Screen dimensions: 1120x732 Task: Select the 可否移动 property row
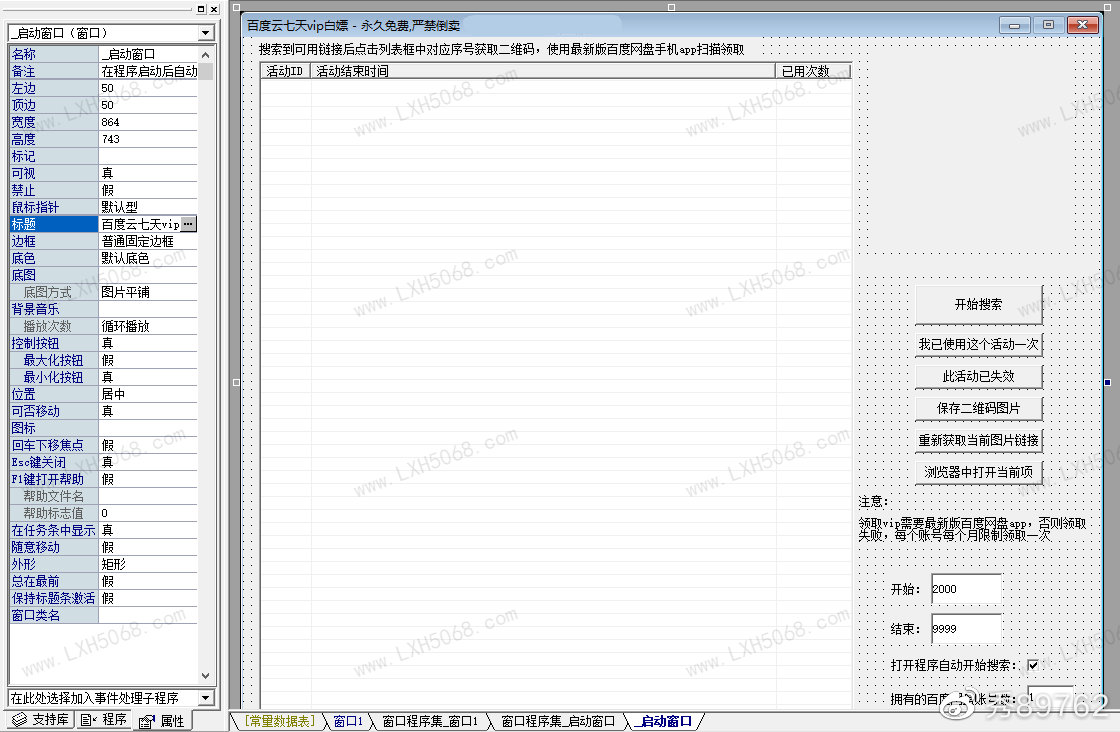point(104,411)
